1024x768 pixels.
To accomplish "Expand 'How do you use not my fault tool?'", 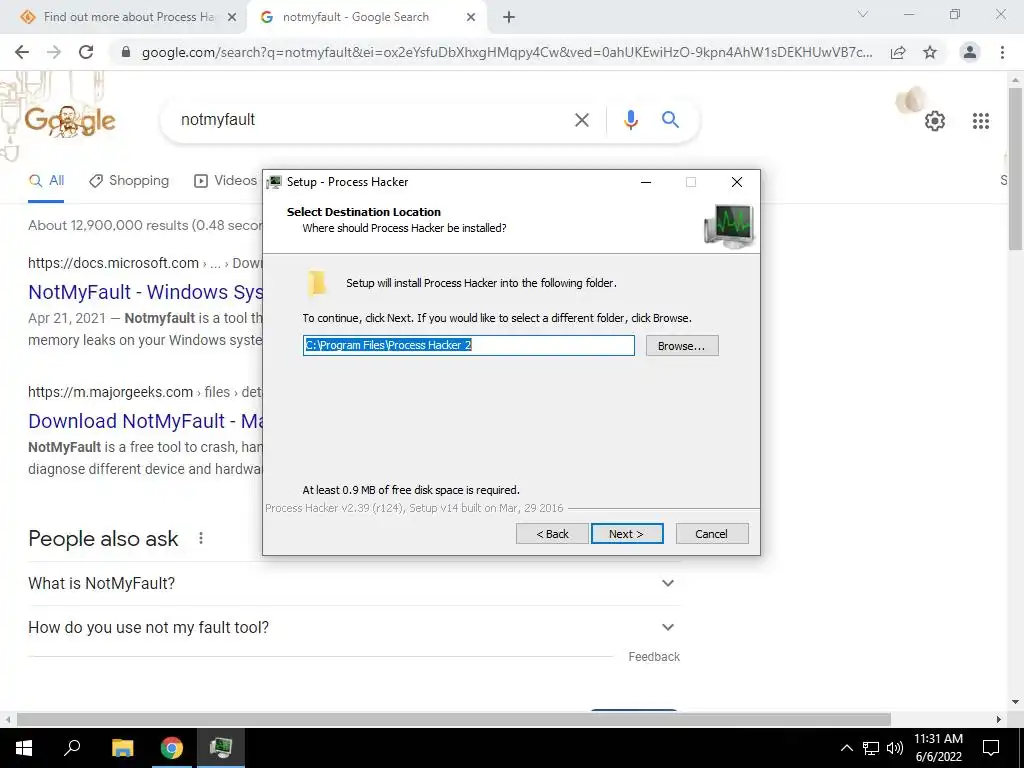I will (x=354, y=628).
